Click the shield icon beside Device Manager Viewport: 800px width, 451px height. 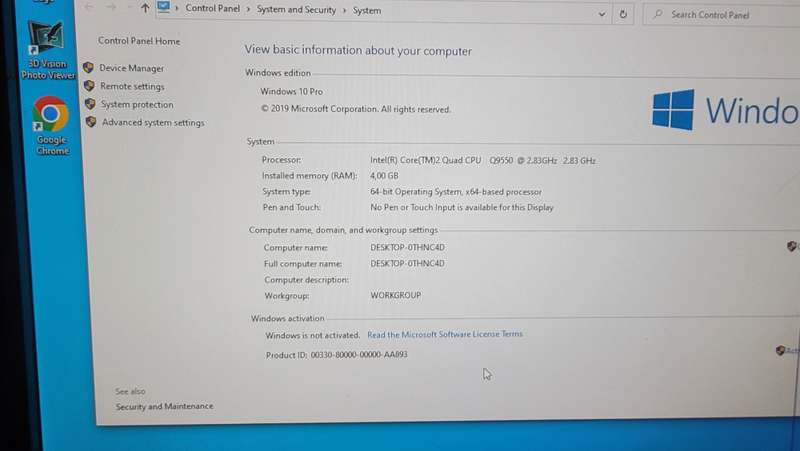tap(88, 67)
